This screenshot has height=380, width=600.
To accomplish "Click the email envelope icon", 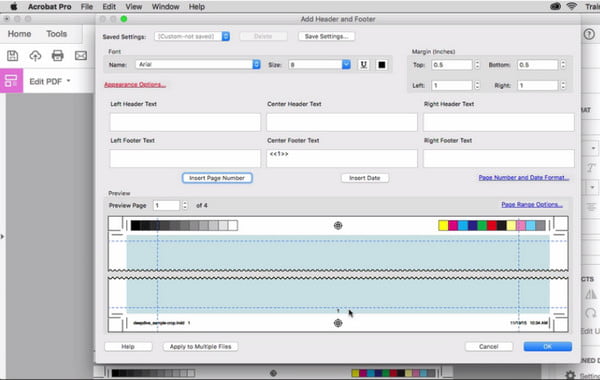I will point(81,56).
